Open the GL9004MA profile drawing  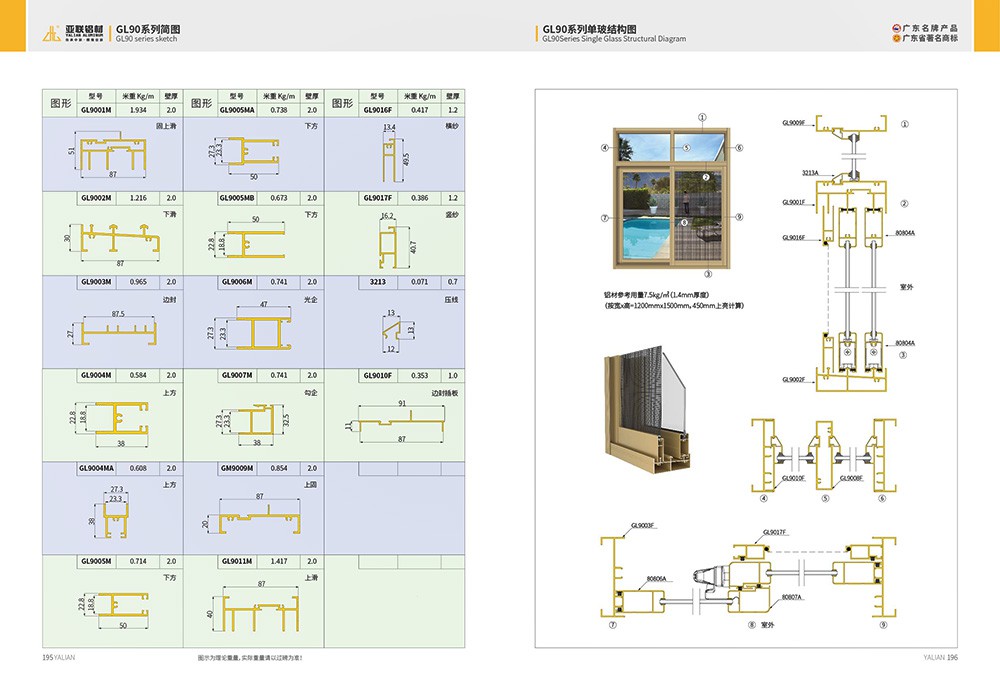111,513
